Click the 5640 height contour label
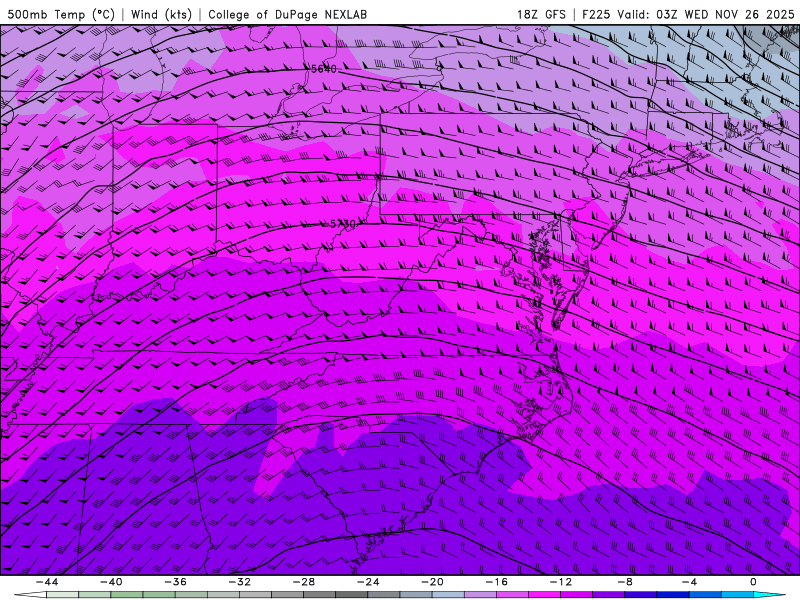This screenshot has width=800, height=600. (324, 69)
